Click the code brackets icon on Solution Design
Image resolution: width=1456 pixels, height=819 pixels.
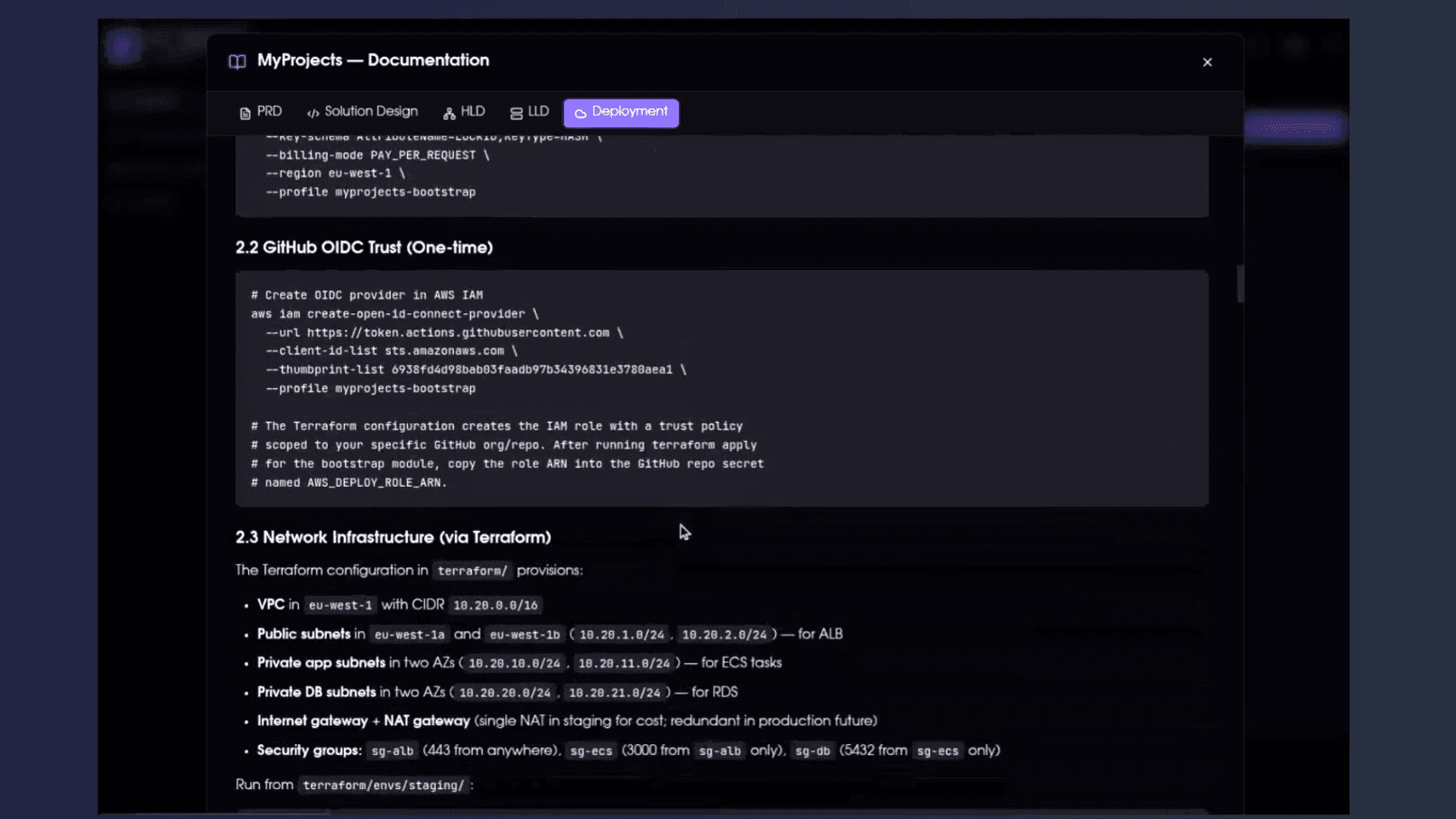(313, 113)
